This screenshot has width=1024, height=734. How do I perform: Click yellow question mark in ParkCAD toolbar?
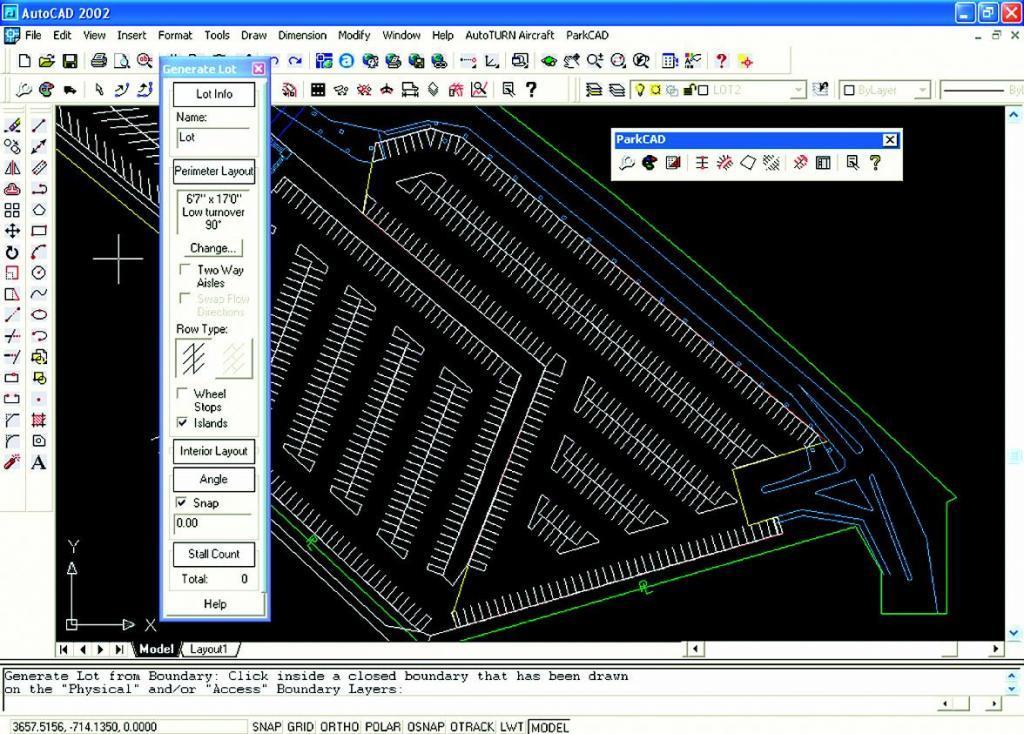875,163
